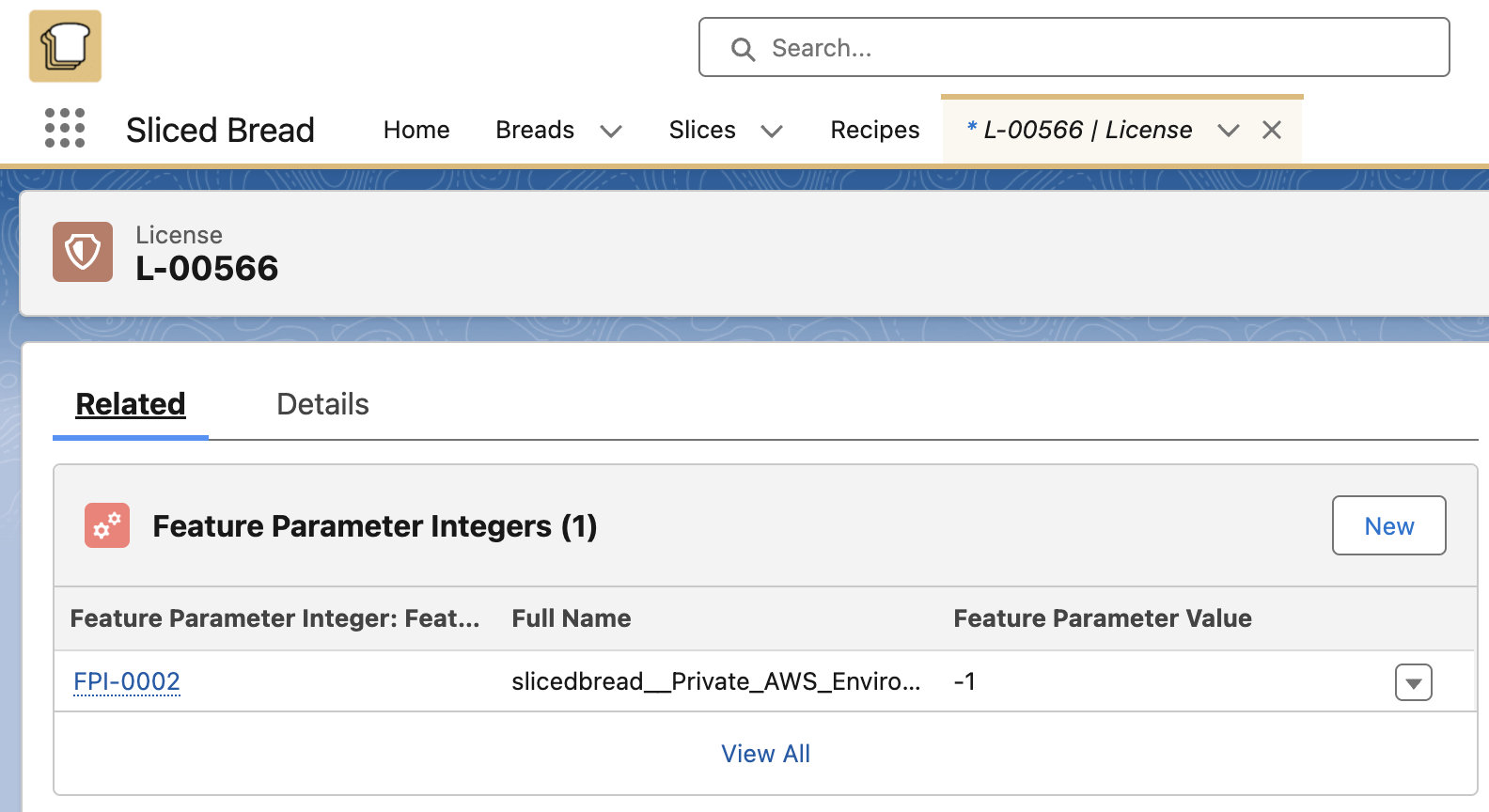
Task: Switch to the Details tab
Action: pyautogui.click(x=322, y=403)
